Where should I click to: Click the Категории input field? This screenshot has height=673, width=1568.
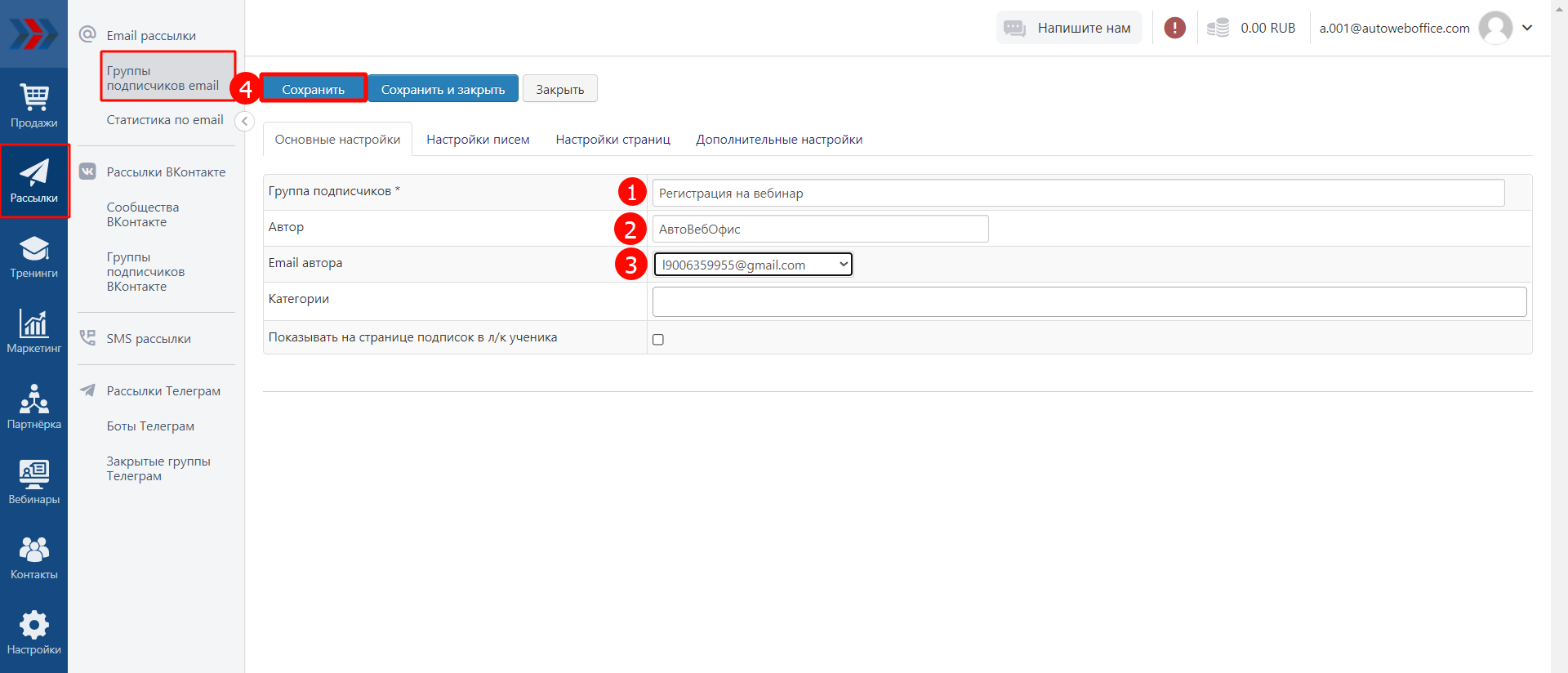1089,301
